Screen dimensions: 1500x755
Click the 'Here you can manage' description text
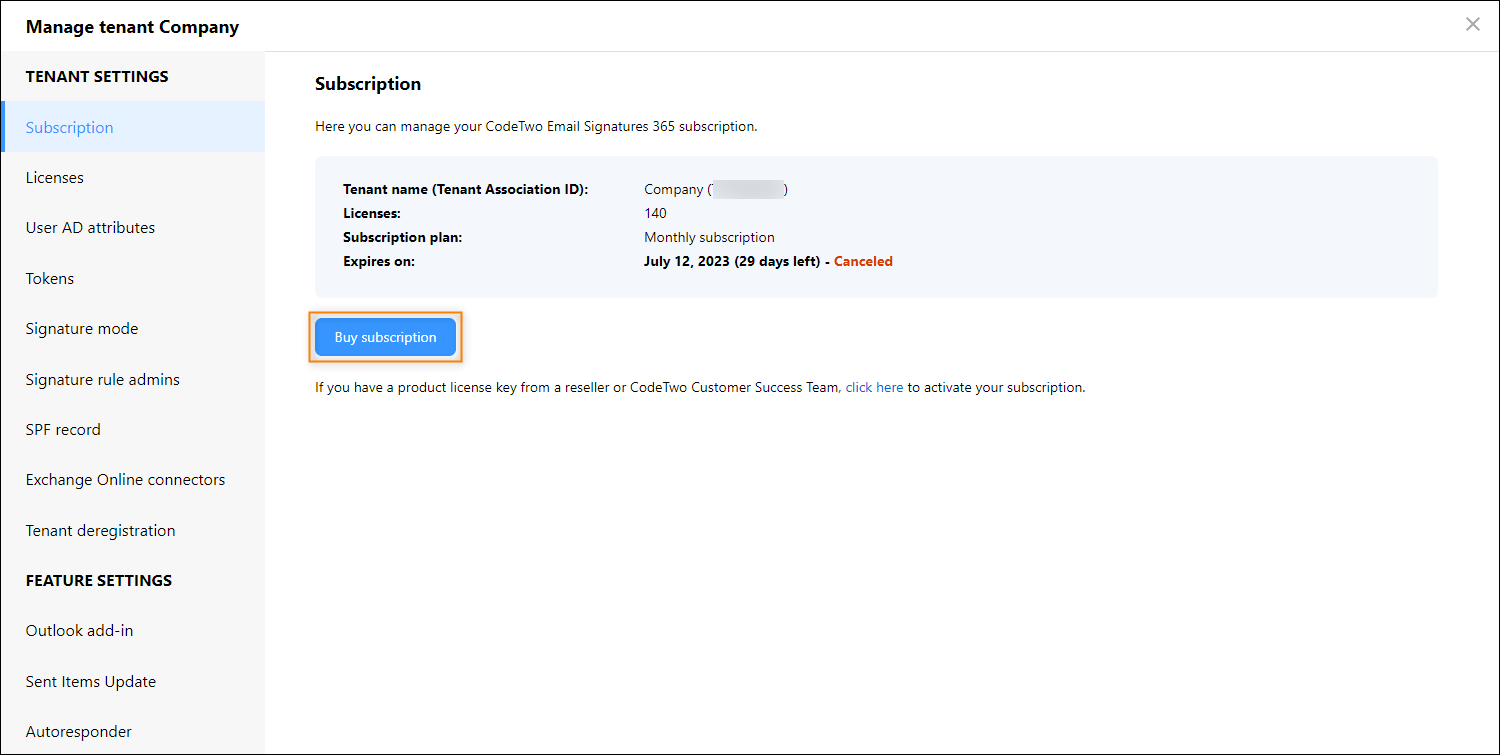[x=536, y=127]
